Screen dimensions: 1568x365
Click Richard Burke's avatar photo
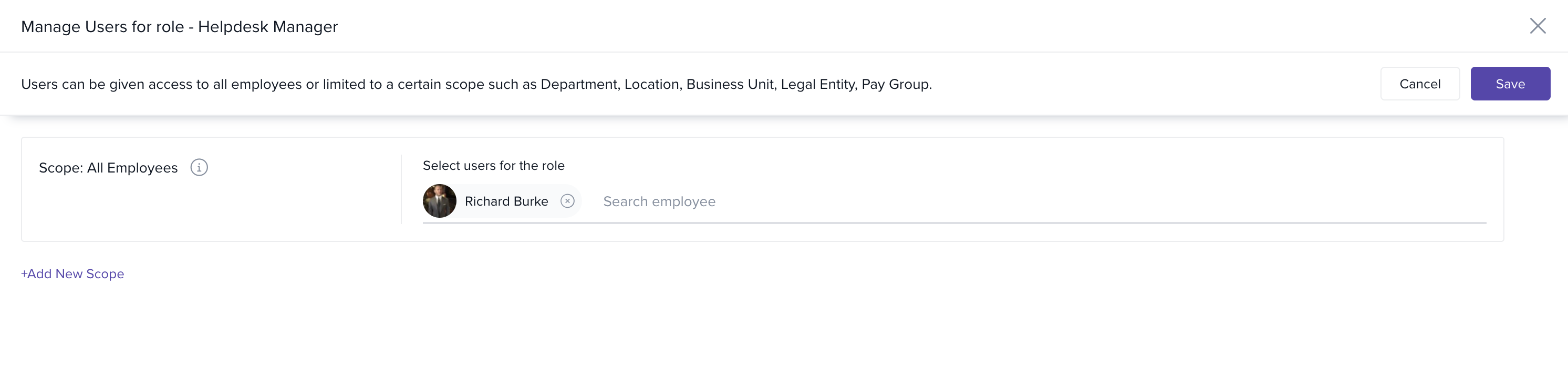pyautogui.click(x=440, y=201)
